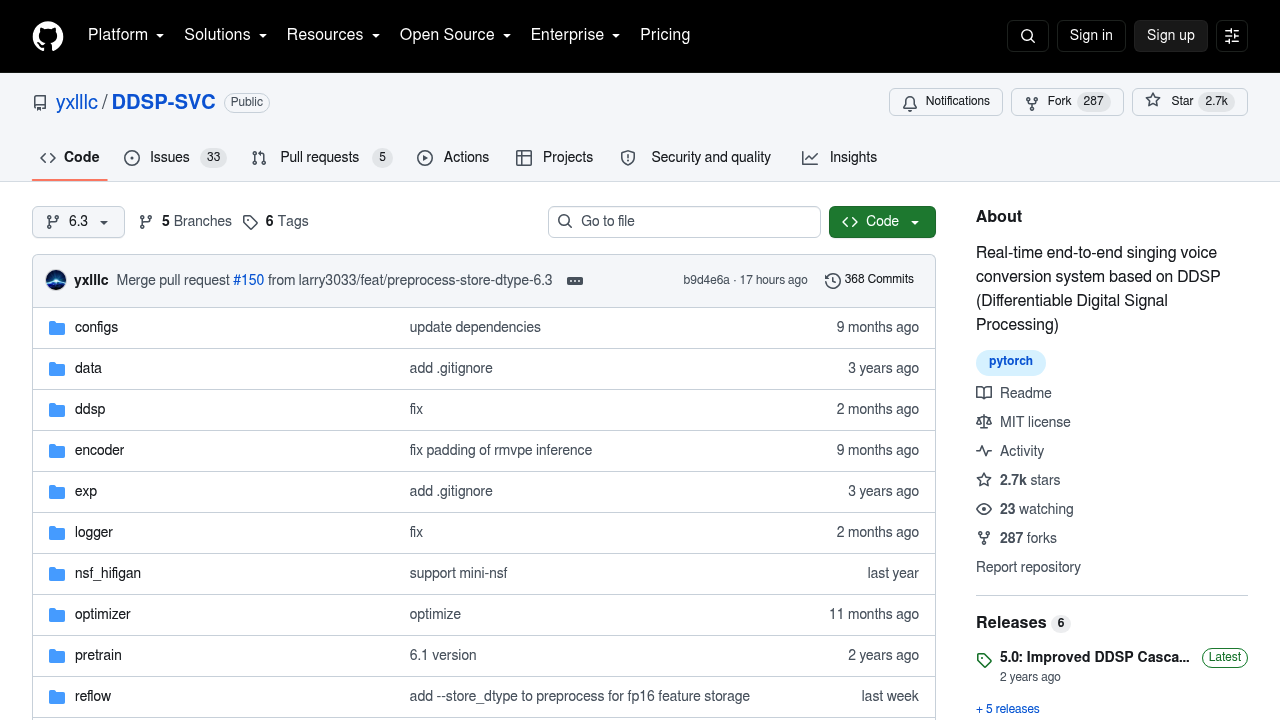This screenshot has width=1280, height=720.
Task: Click the Pricing link
Action: point(665,35)
